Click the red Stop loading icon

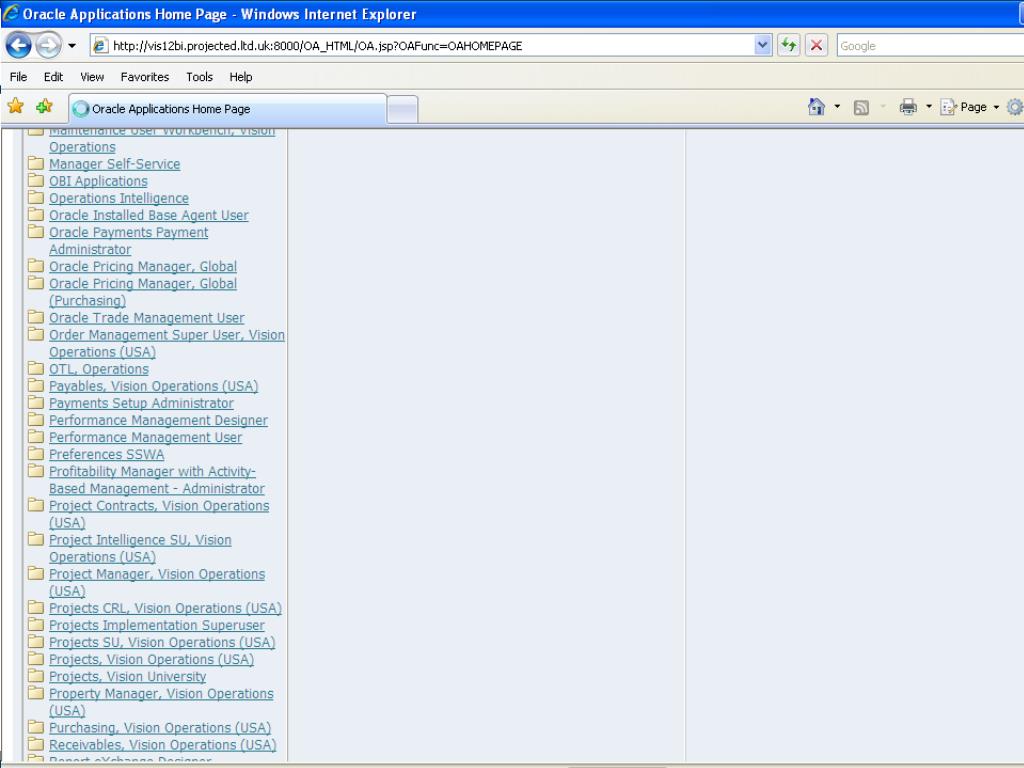pyautogui.click(x=816, y=46)
